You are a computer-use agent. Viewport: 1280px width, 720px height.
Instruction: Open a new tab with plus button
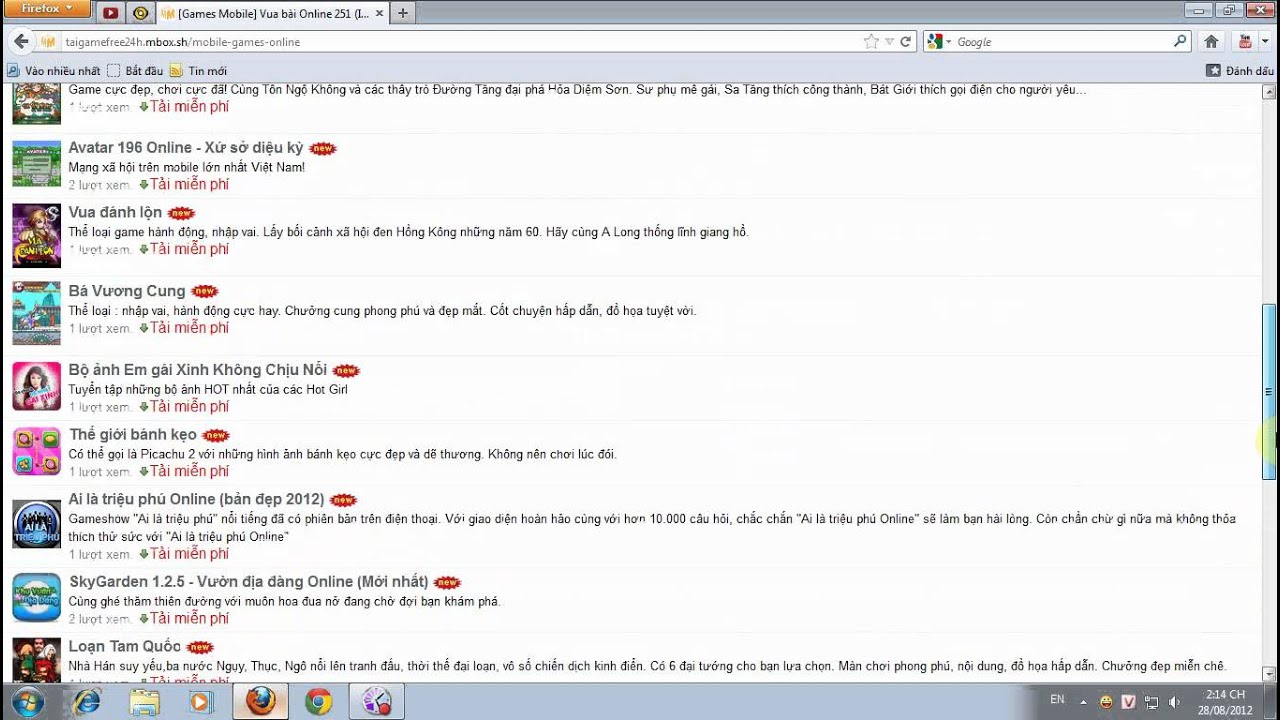point(402,13)
